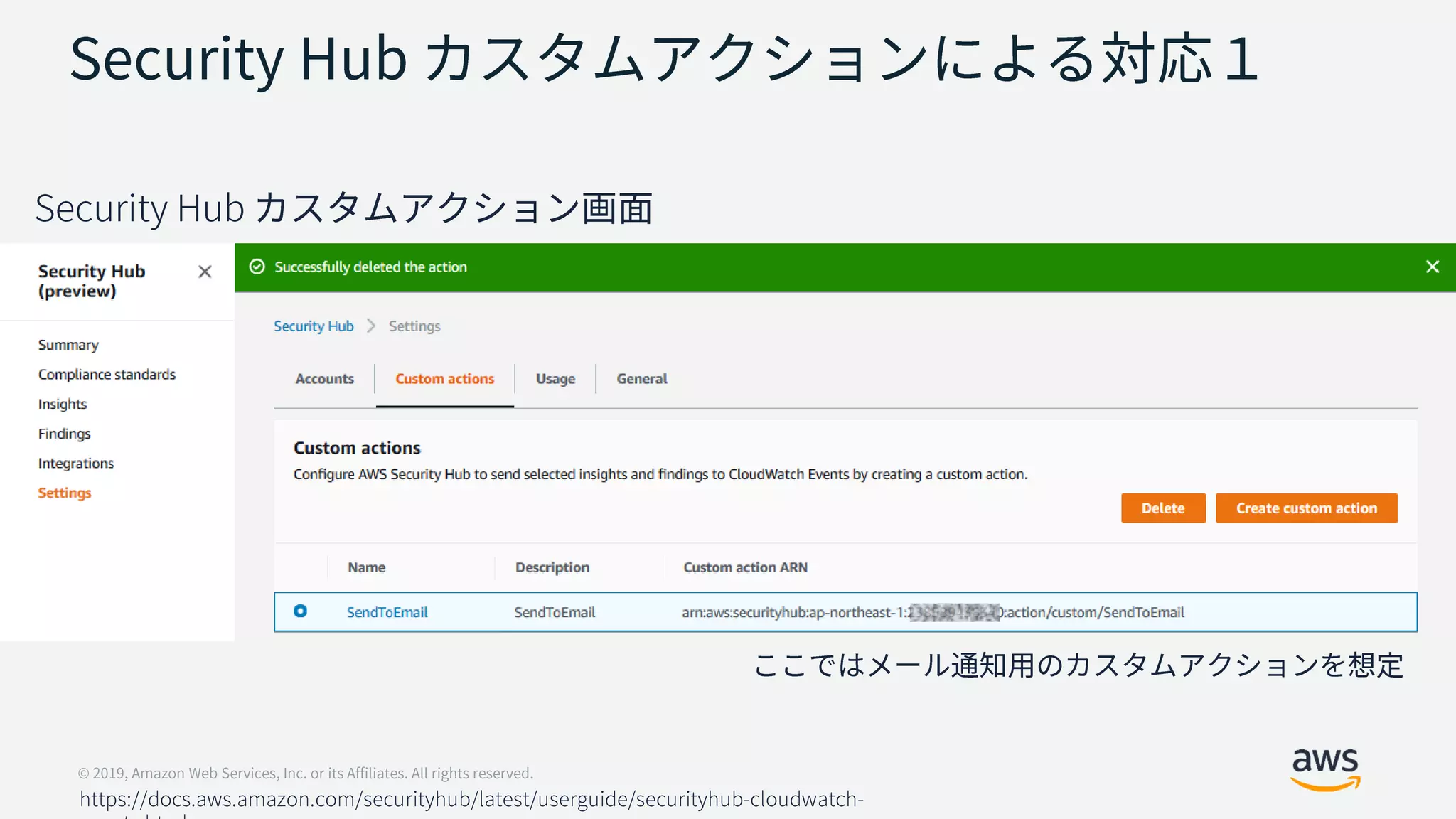Open Integrations from the sidebar
The width and height of the screenshot is (1456, 819).
(76, 464)
